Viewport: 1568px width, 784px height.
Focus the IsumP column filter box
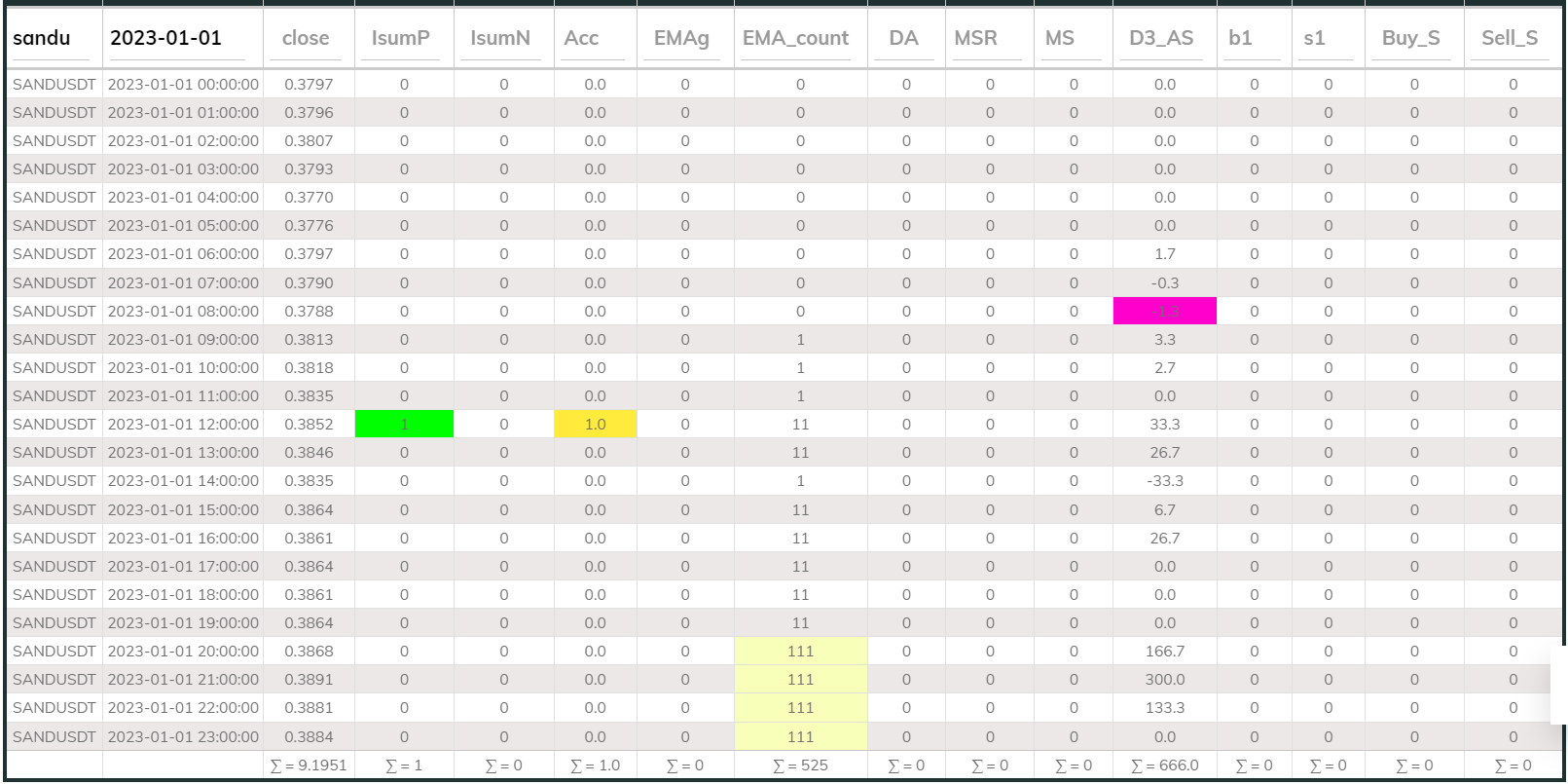403,38
